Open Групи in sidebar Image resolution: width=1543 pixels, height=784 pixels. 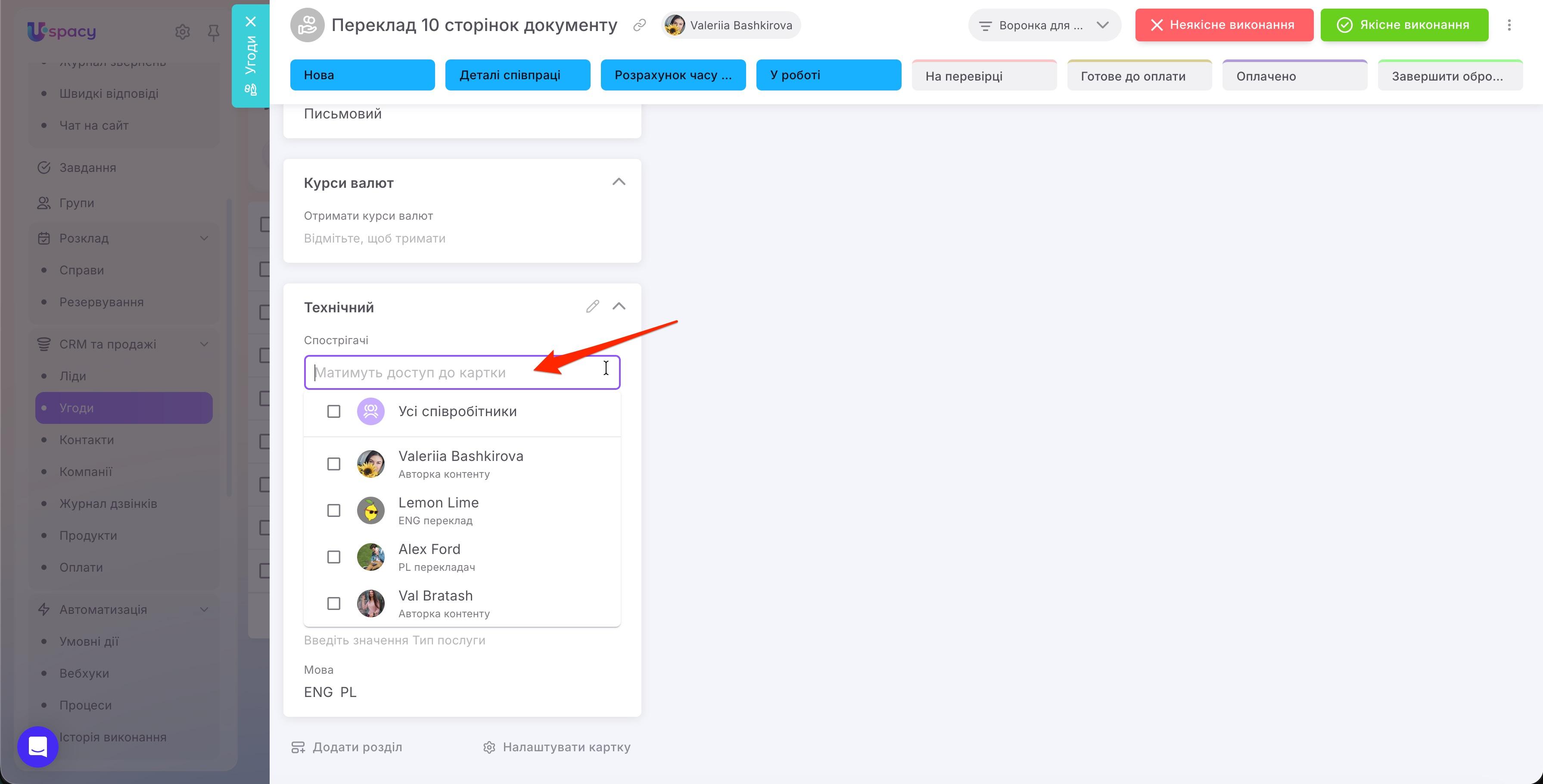pyautogui.click(x=77, y=203)
